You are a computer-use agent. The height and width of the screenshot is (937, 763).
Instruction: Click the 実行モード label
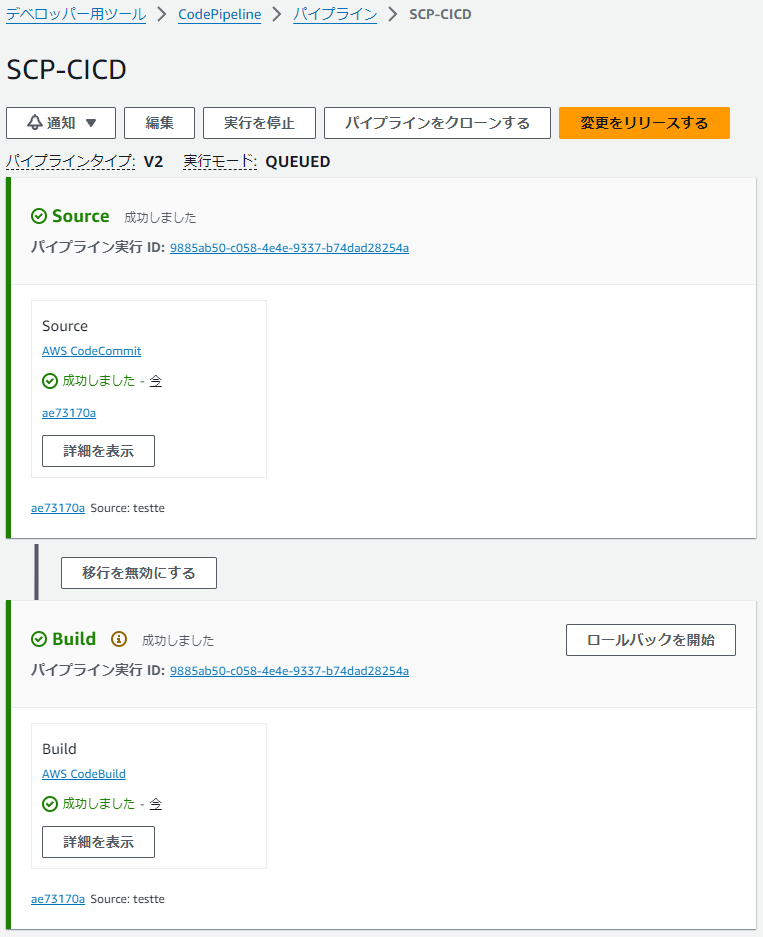point(220,161)
